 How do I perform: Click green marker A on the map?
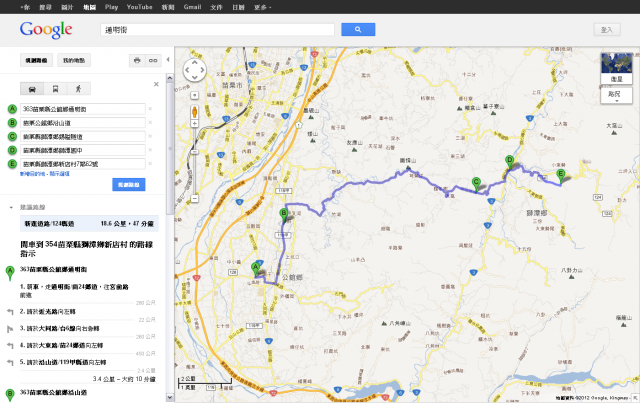coord(256,269)
